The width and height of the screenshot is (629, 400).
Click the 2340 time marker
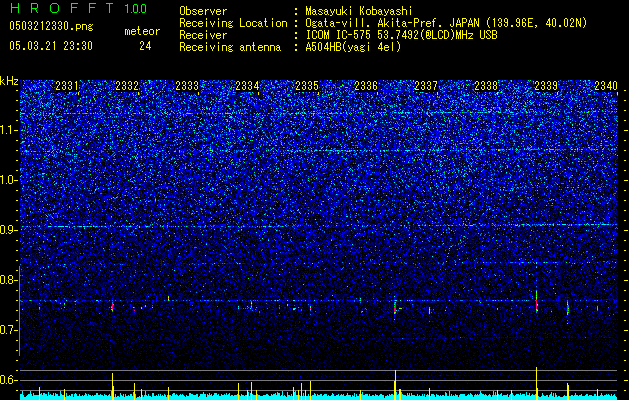click(606, 86)
